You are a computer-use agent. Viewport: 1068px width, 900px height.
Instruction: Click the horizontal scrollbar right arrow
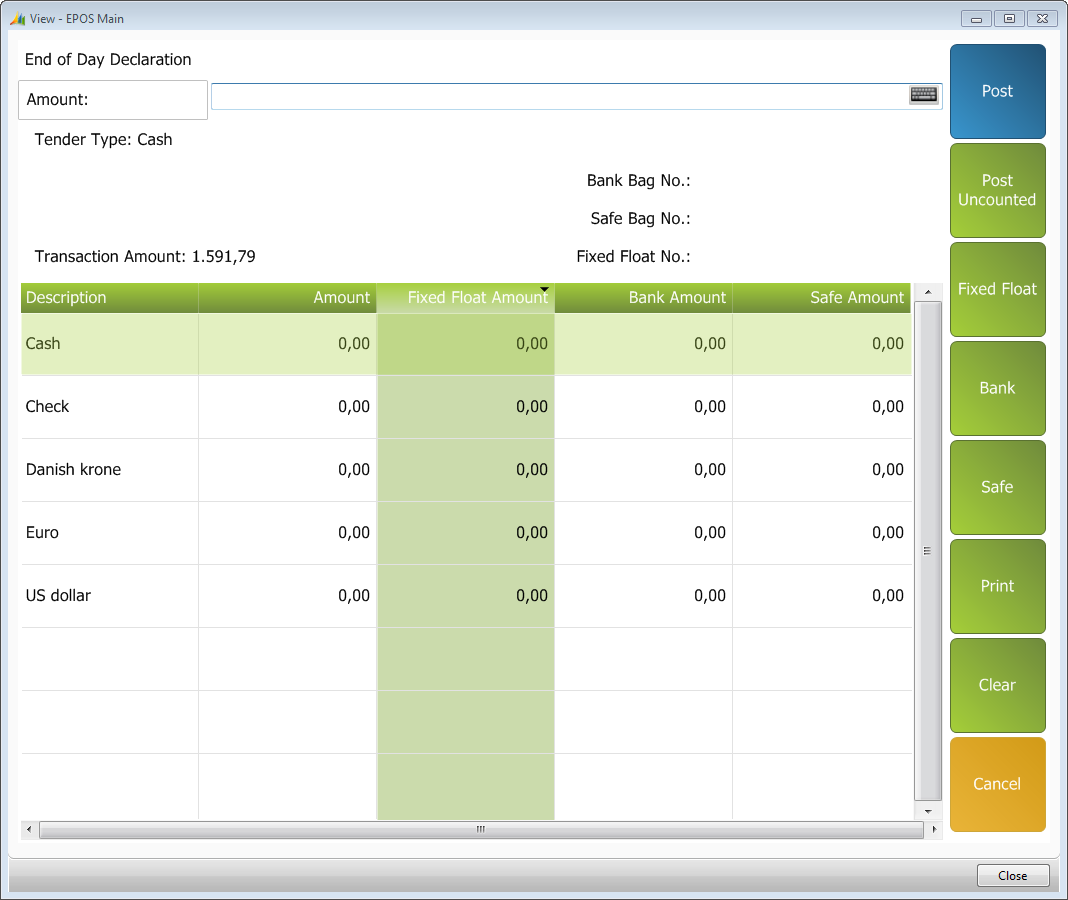click(934, 830)
